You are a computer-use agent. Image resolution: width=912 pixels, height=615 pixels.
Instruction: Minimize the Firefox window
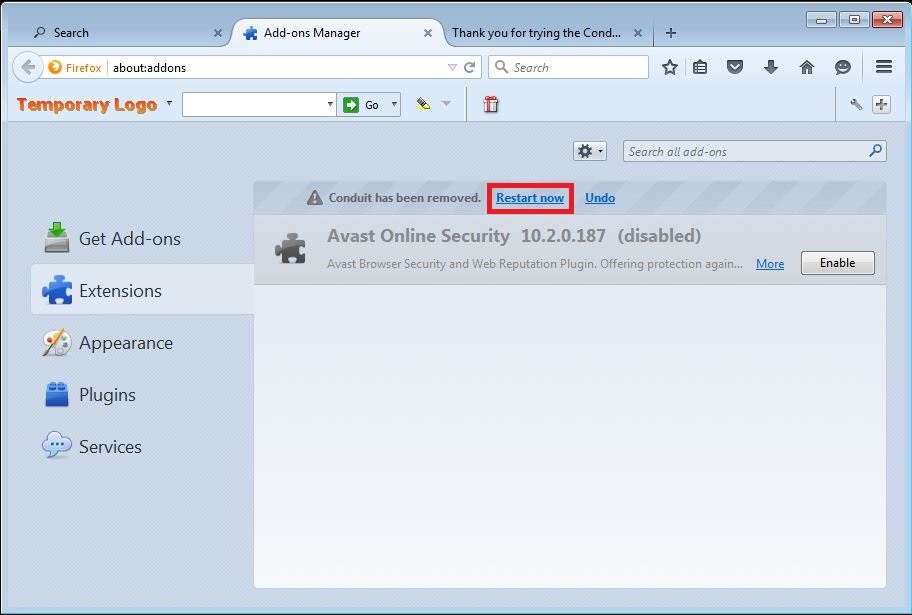click(821, 20)
